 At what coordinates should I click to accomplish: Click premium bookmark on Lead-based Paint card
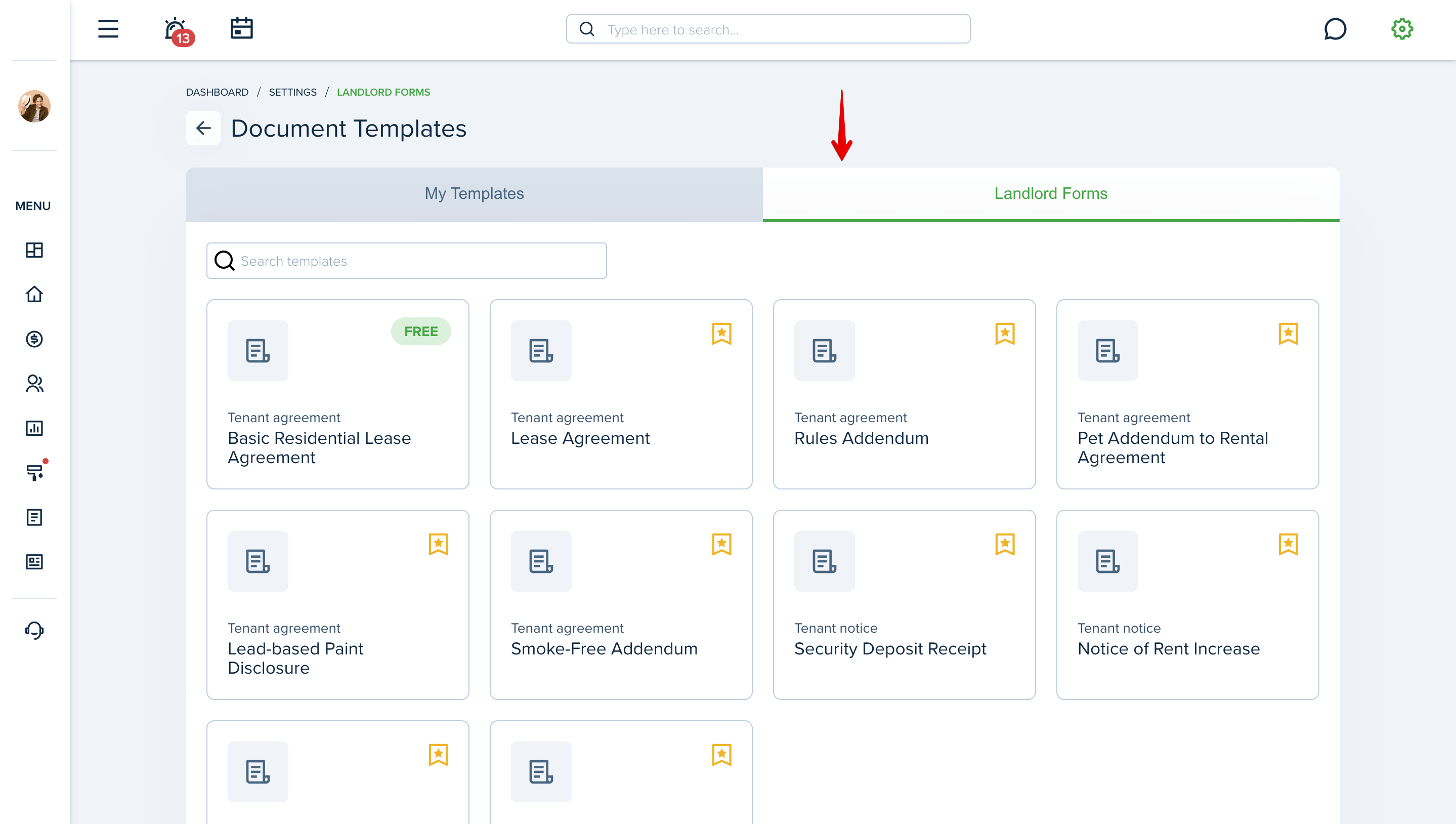pos(439,544)
